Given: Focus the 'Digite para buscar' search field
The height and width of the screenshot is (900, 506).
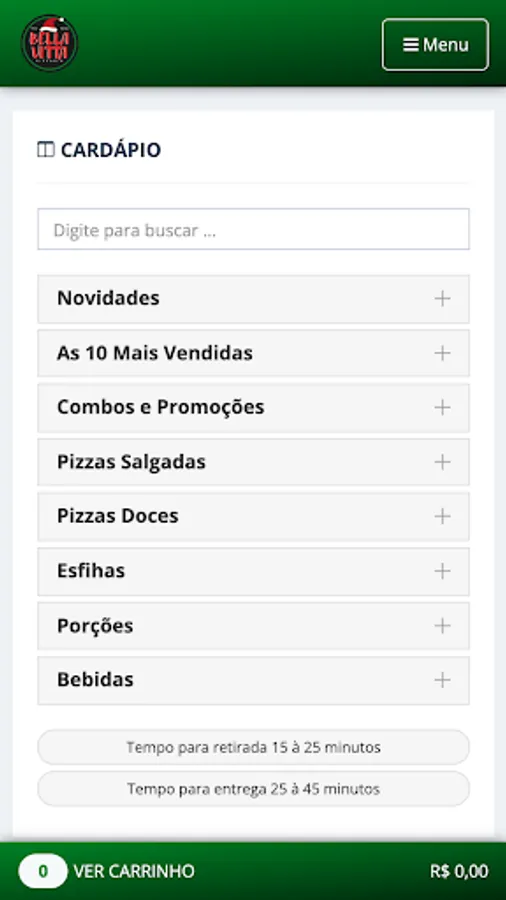Looking at the screenshot, I should pyautogui.click(x=254, y=230).
